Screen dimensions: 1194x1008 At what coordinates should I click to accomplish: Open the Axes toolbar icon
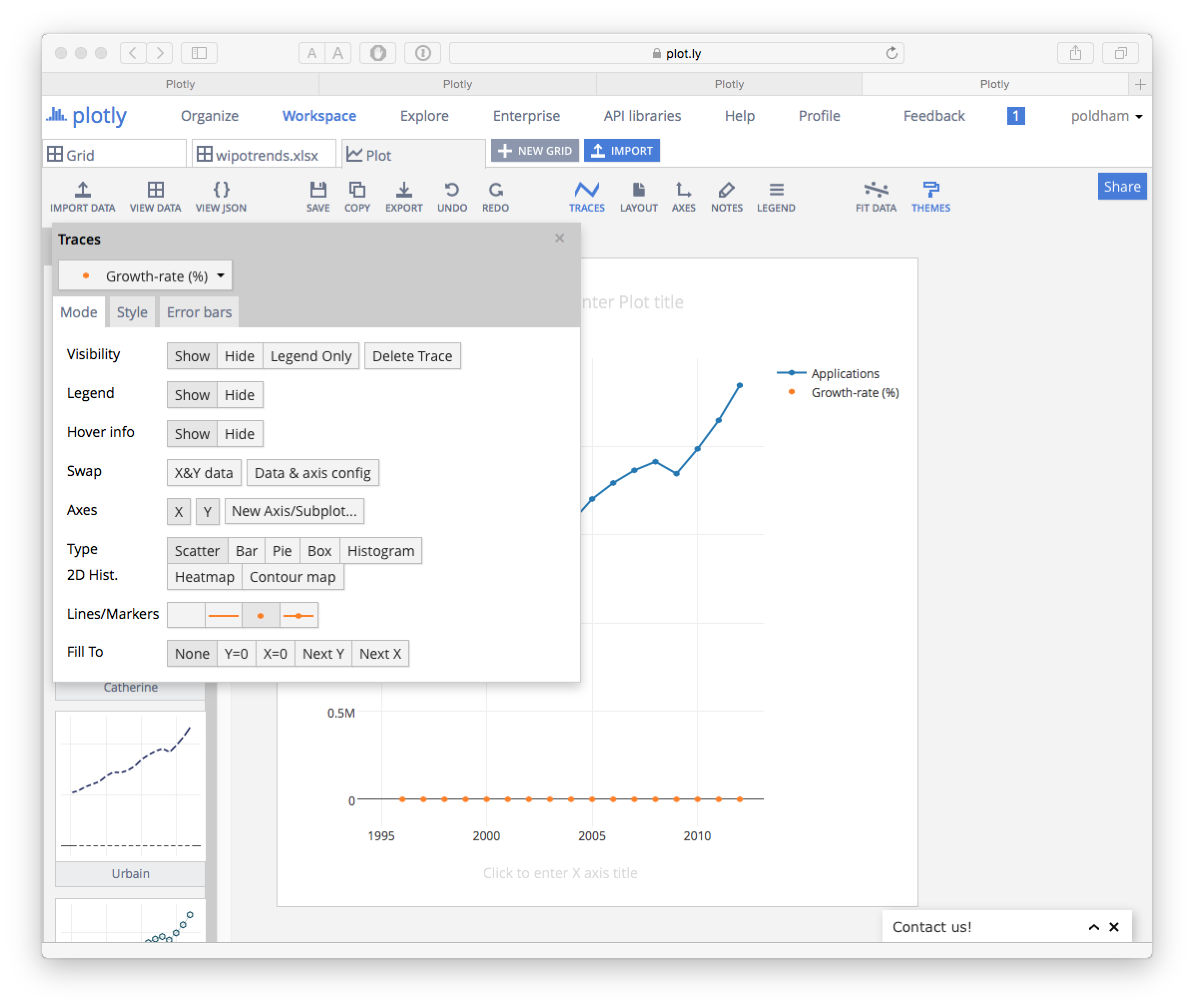coord(683,197)
